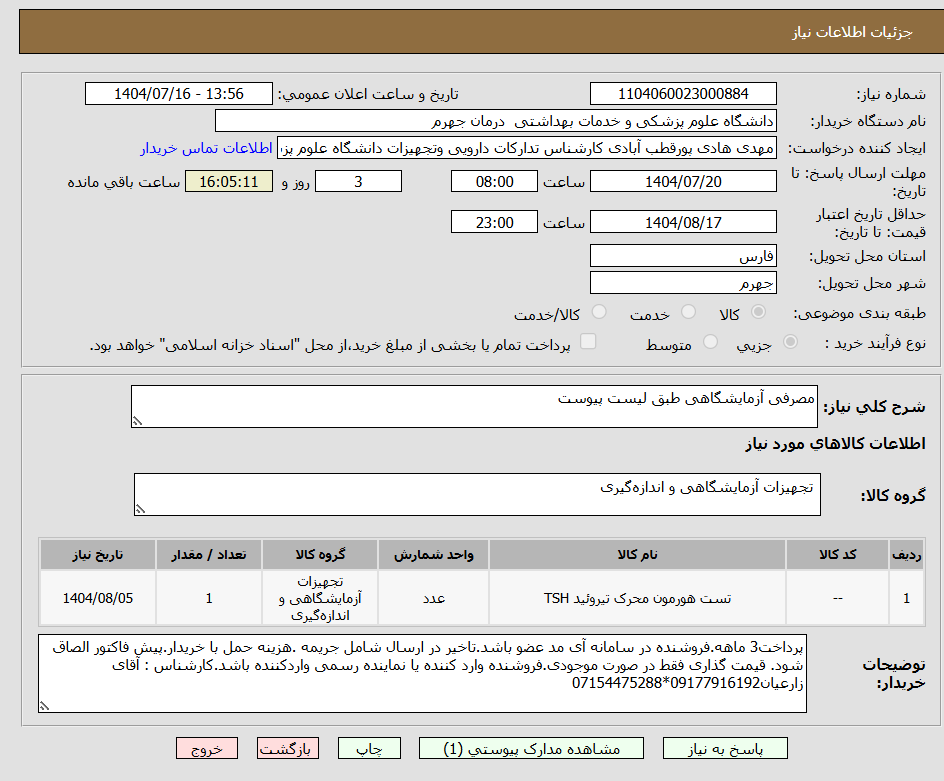Select the خدمت radio option
This screenshot has height=781, width=944.
(688, 312)
